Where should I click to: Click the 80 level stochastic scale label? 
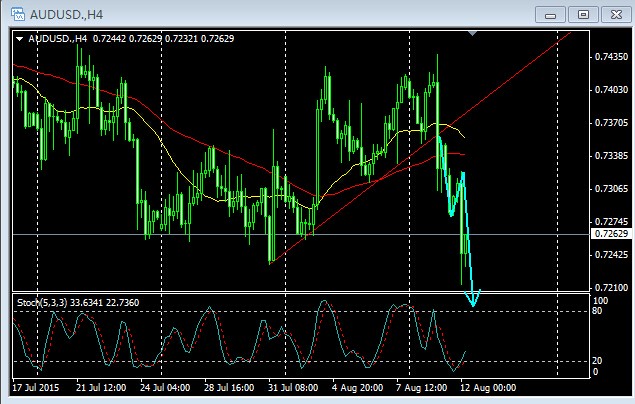click(x=597, y=311)
